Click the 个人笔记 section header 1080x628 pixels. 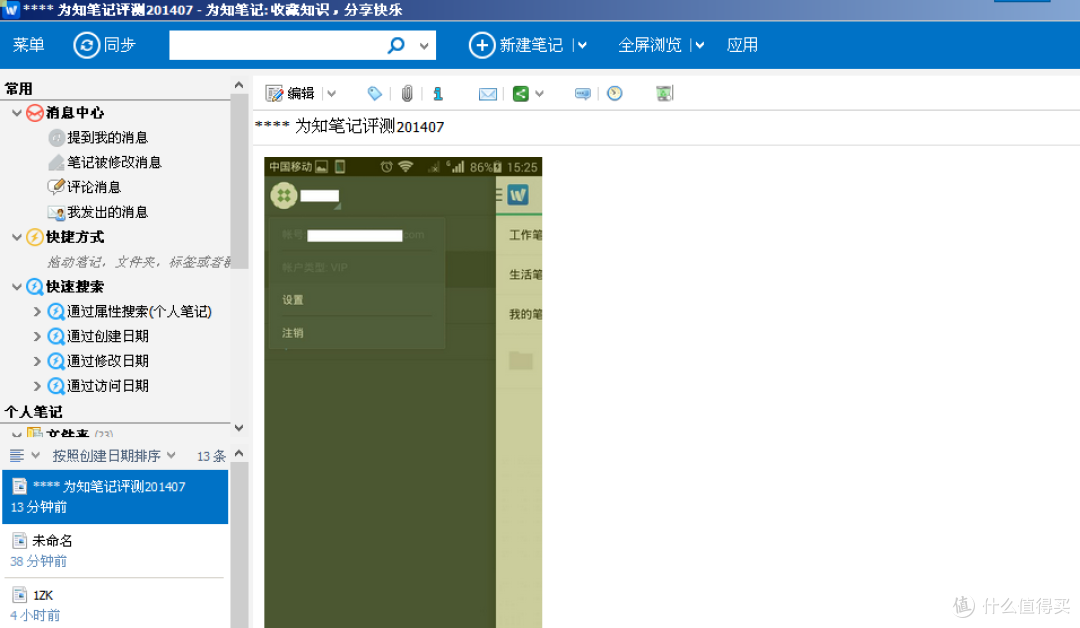tap(34, 412)
